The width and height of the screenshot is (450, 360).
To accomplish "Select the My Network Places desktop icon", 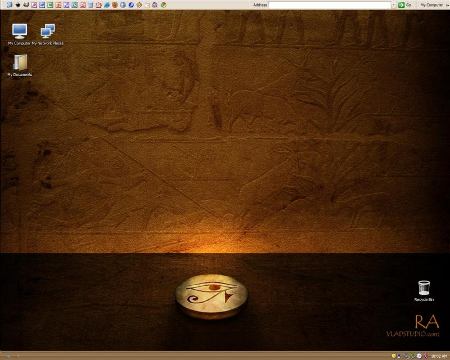I will click(48, 34).
